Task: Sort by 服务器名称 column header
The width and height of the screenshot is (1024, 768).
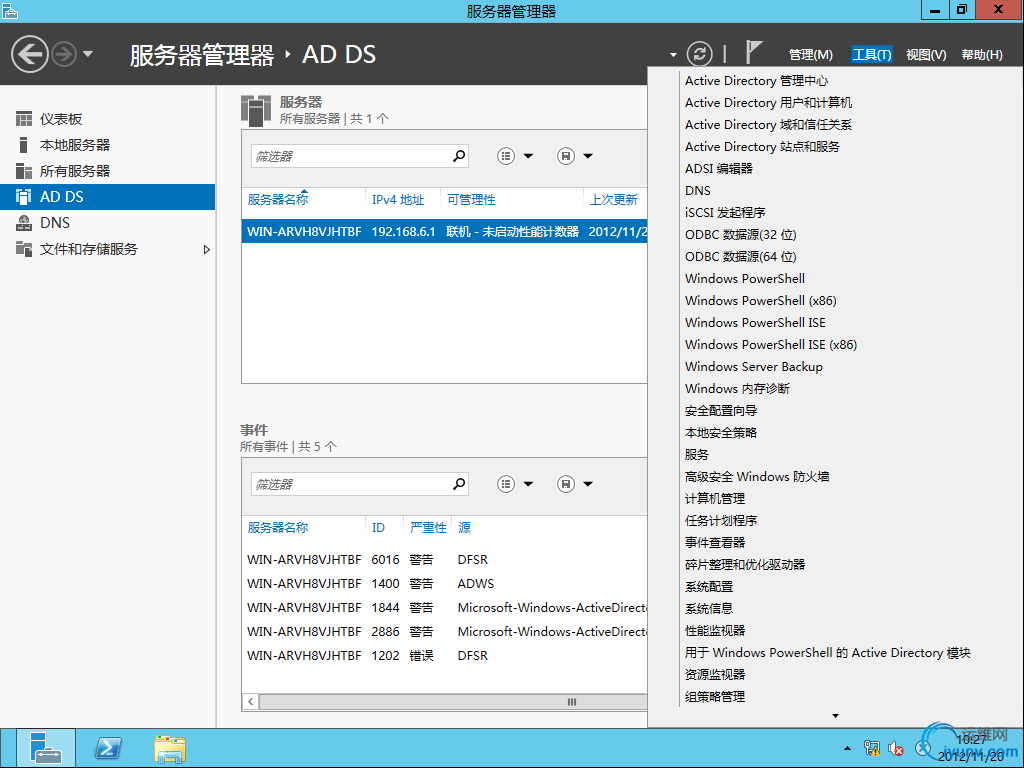Action: (x=278, y=200)
